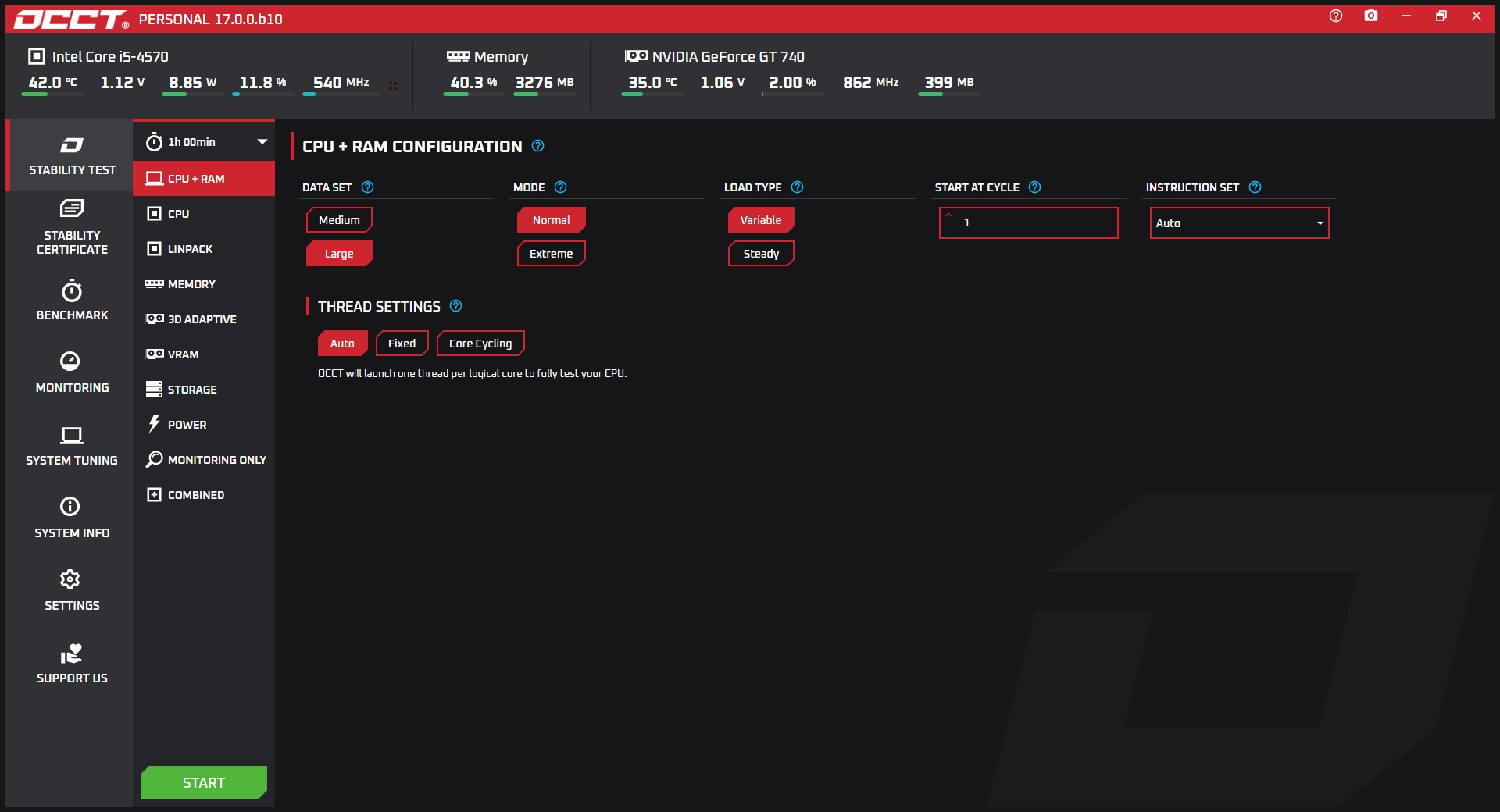The width and height of the screenshot is (1500, 812).
Task: Click the Start At Cycle input field
Action: coord(1028,223)
